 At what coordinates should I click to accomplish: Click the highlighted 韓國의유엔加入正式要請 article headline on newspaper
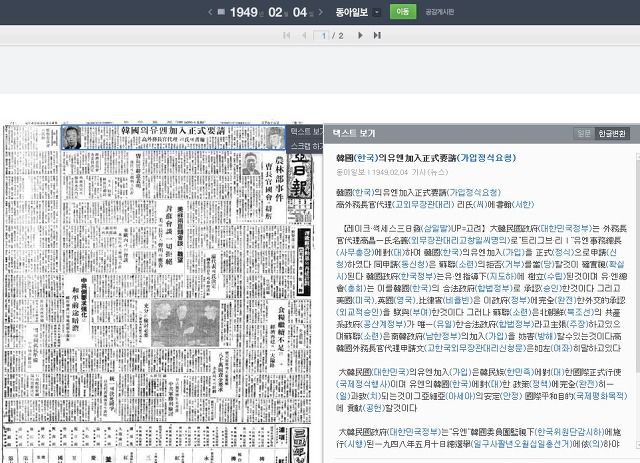[x=173, y=131]
